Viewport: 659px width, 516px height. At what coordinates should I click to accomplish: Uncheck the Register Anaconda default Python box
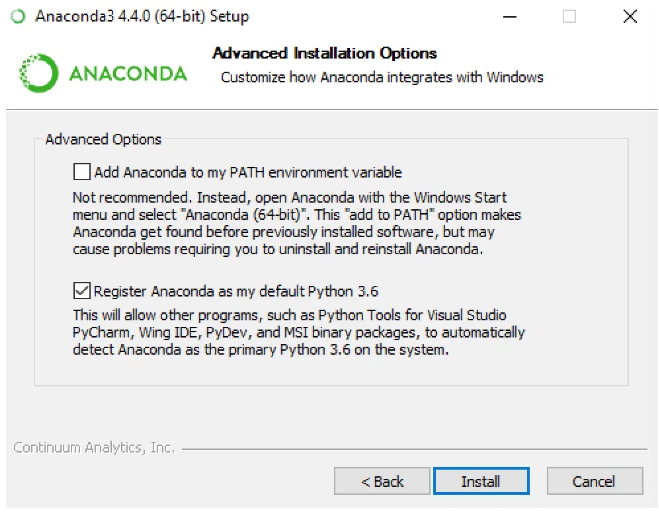click(82, 292)
